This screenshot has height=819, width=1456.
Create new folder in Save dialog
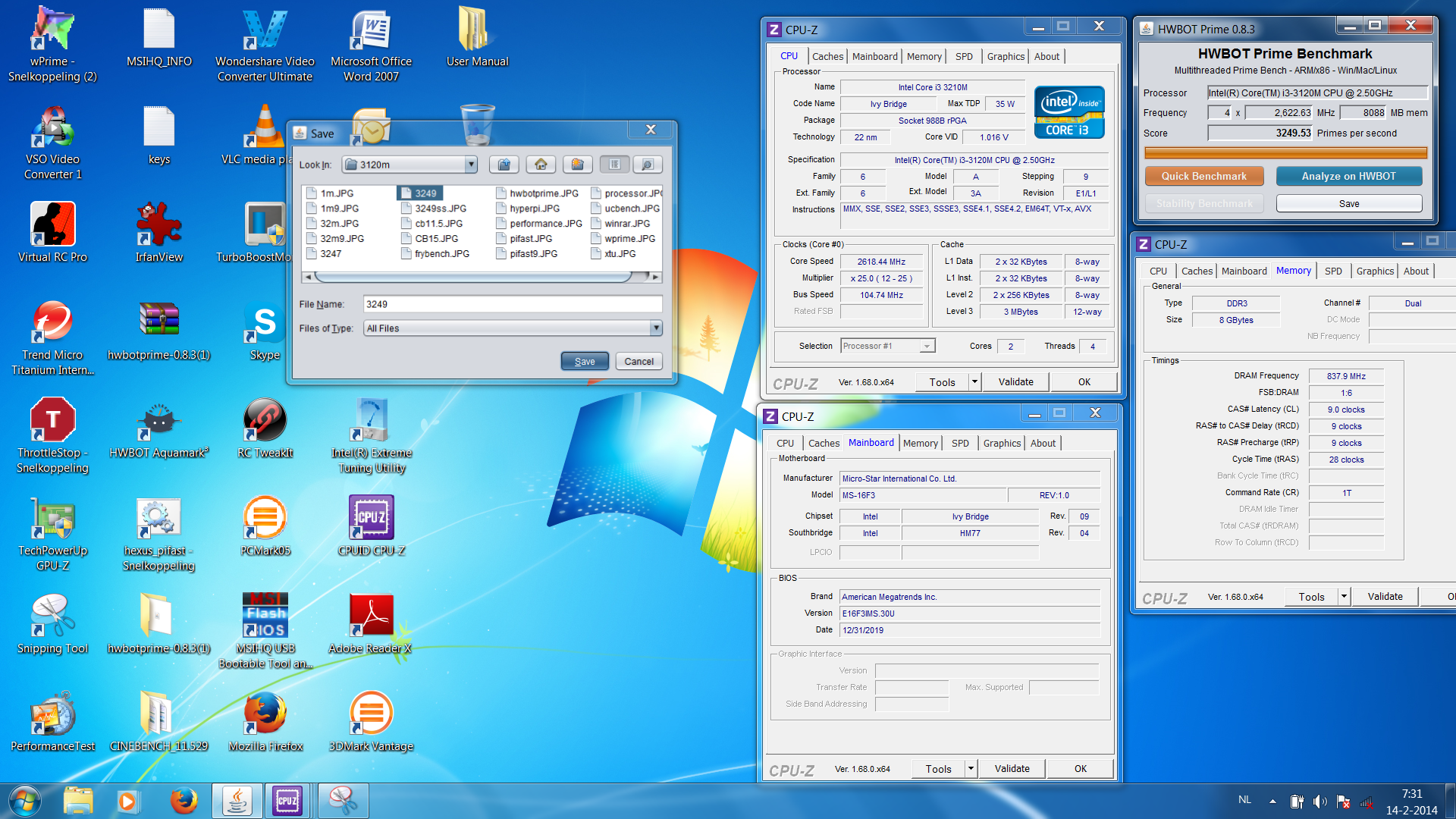coord(577,165)
